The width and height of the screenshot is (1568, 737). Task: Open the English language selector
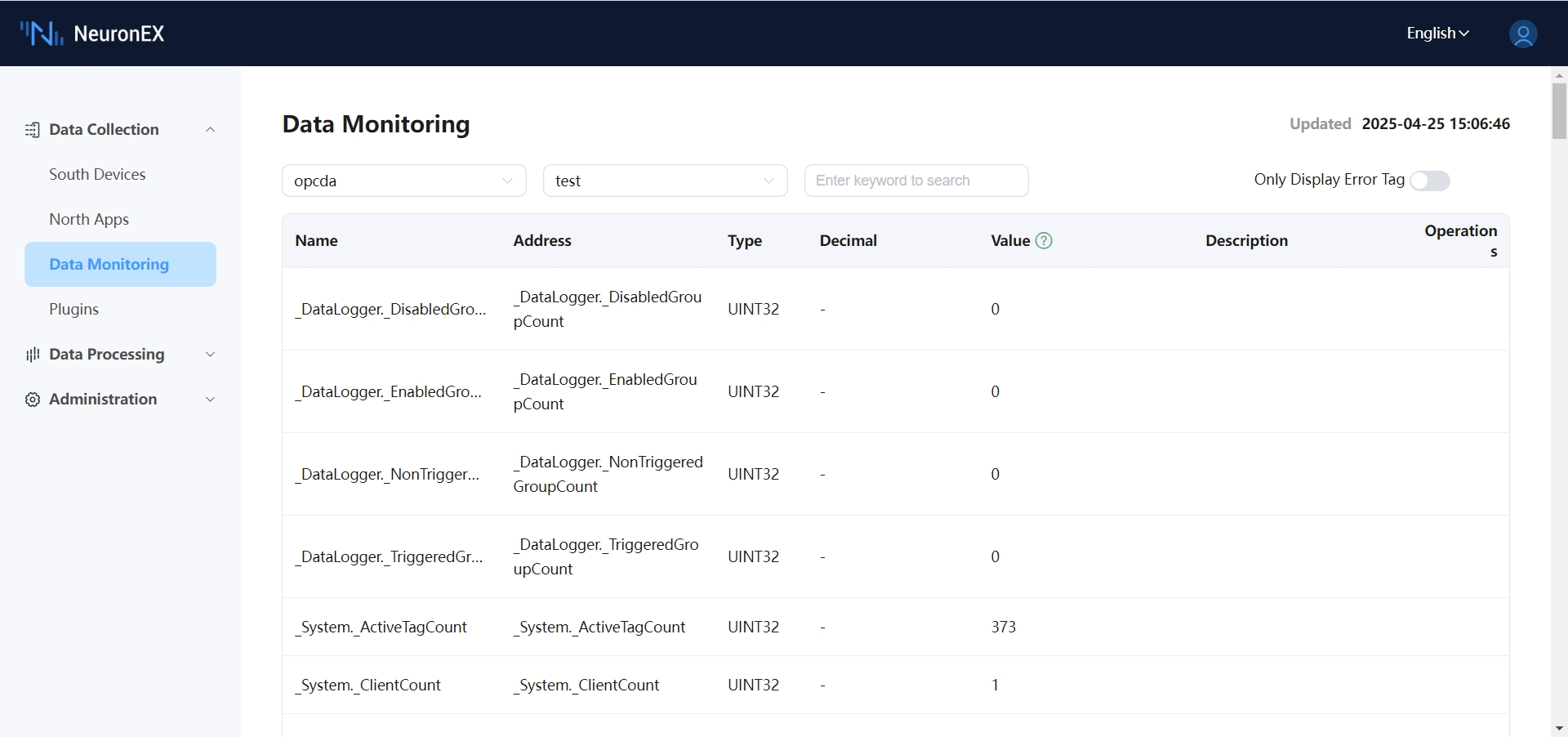[x=1437, y=33]
